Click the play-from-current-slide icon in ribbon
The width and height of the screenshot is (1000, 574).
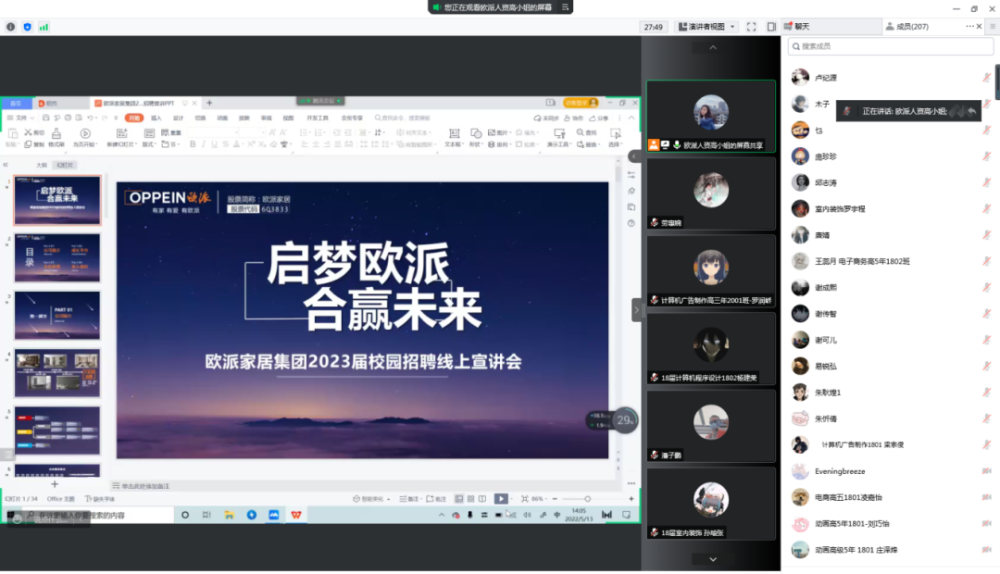85,133
